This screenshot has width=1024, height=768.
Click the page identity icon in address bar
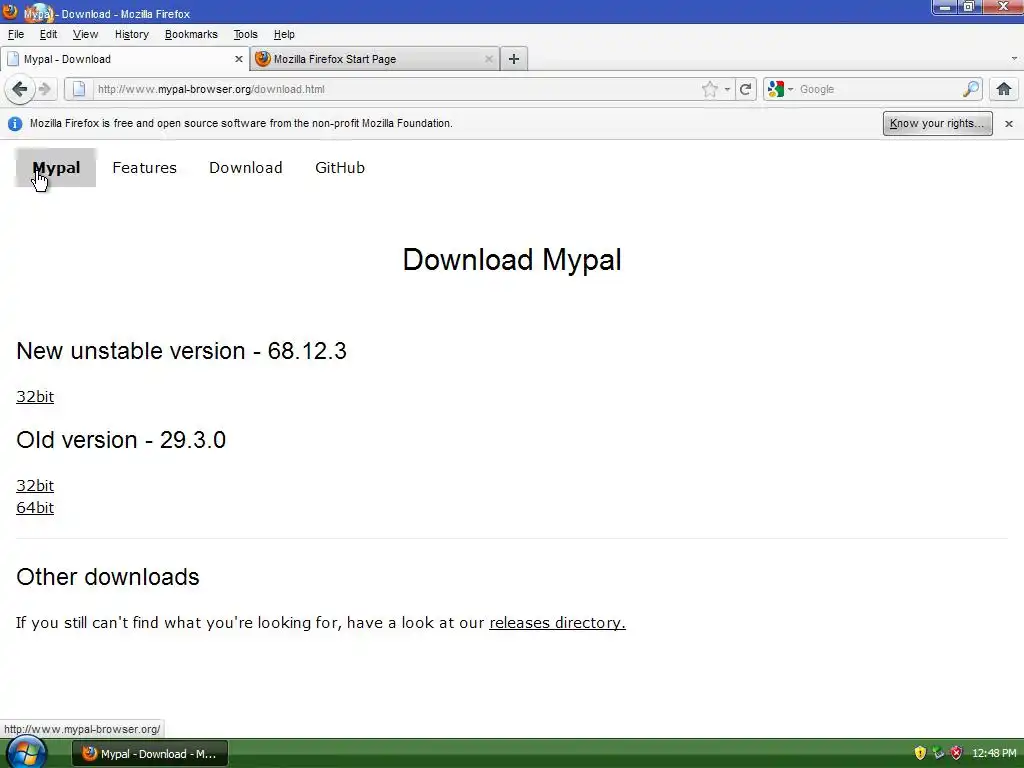tap(78, 89)
